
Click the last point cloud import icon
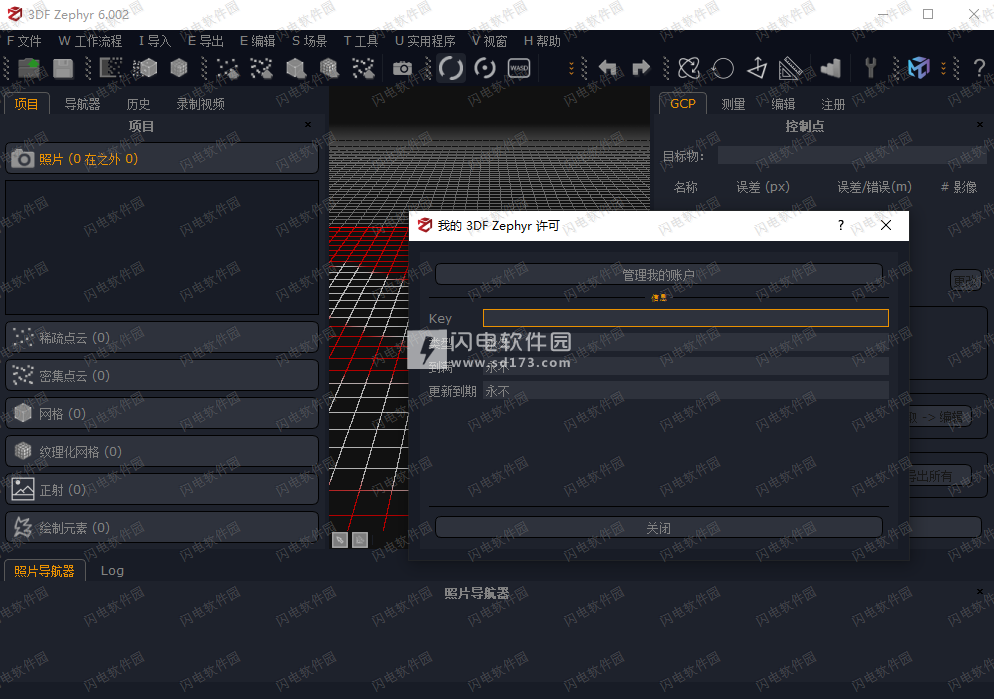363,68
